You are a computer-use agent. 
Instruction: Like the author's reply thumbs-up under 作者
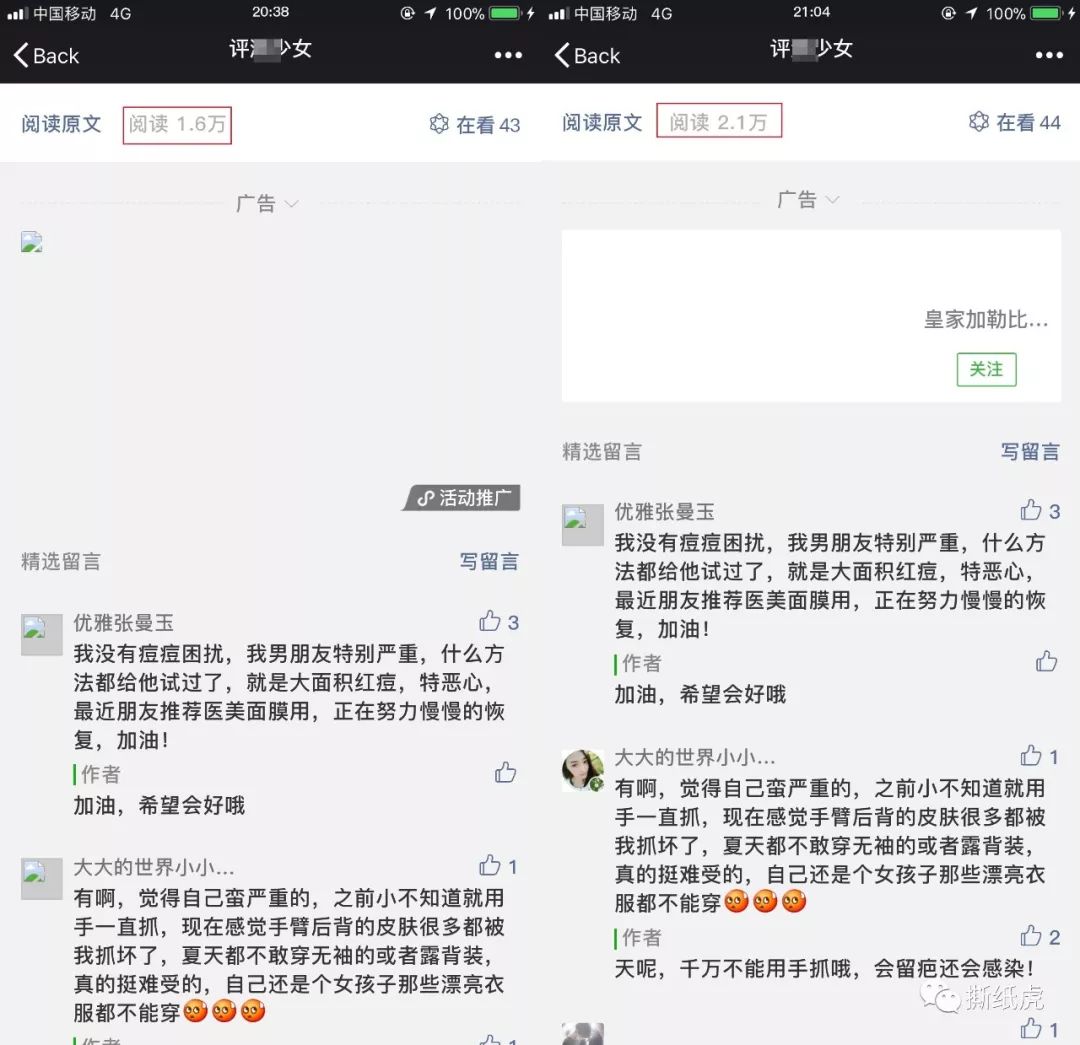[x=1047, y=662]
